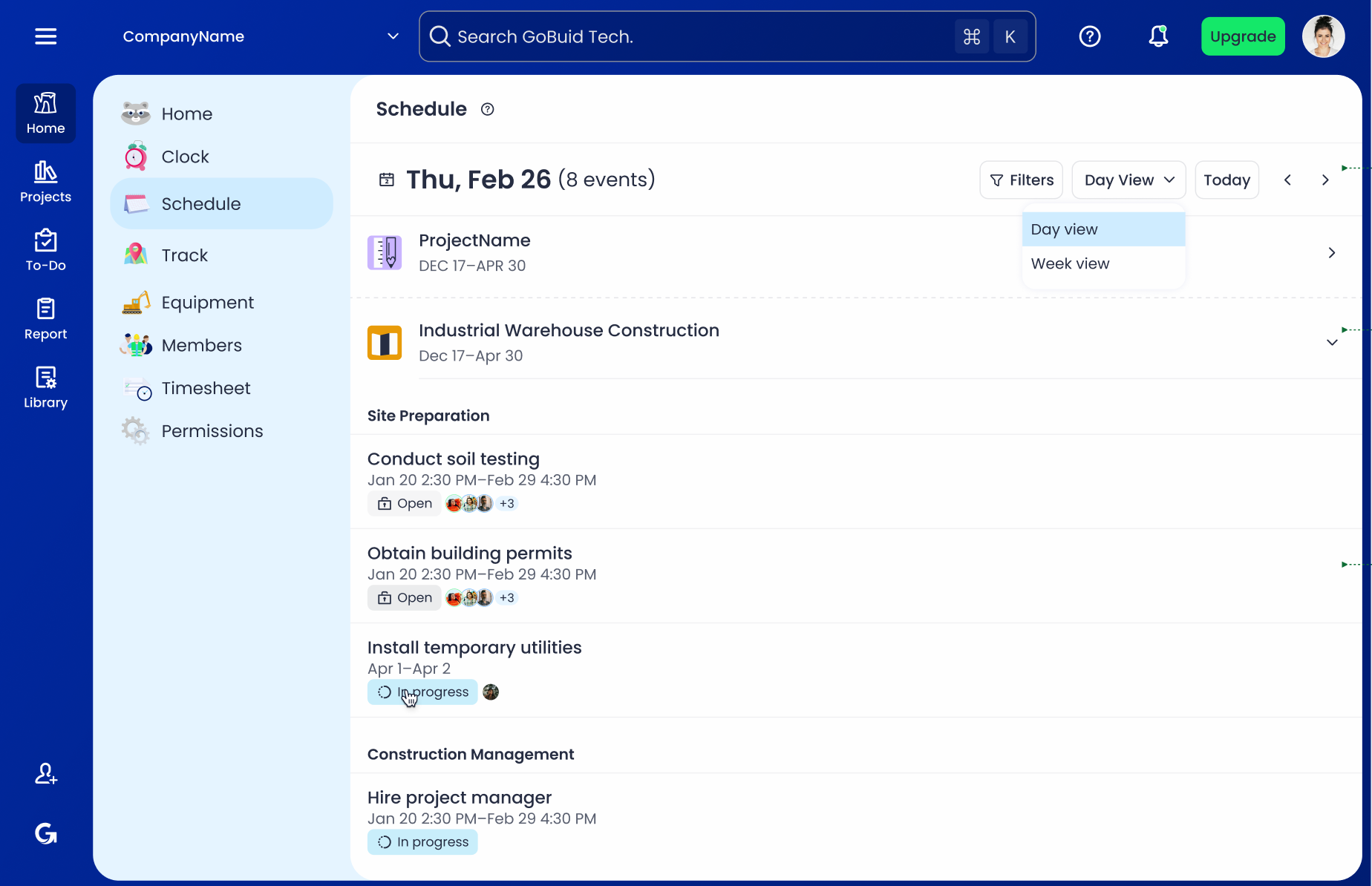This screenshot has width=1372, height=886.
Task: Click the Upgrade button
Action: point(1242,36)
